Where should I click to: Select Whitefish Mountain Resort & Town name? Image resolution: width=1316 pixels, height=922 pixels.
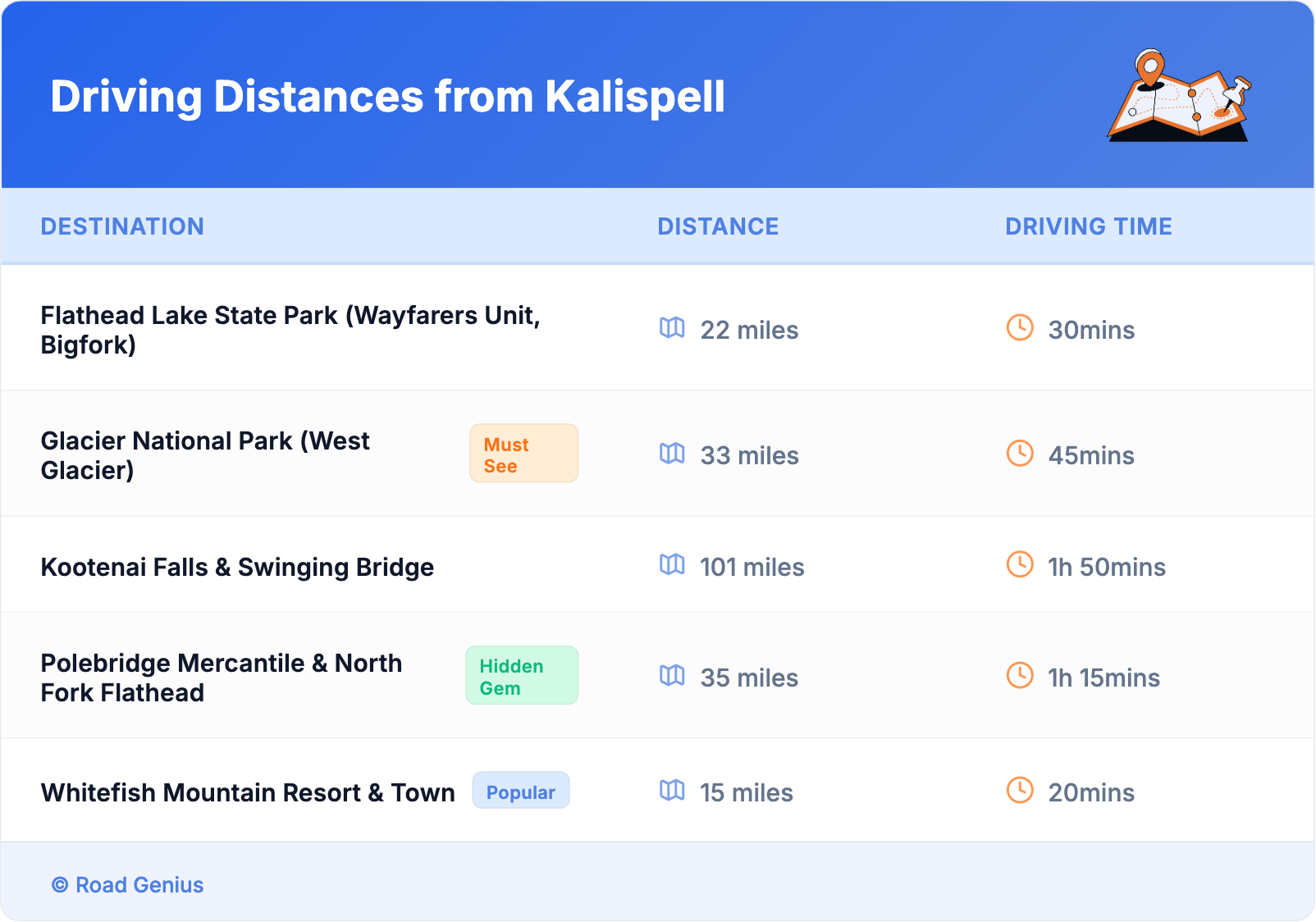(x=248, y=792)
